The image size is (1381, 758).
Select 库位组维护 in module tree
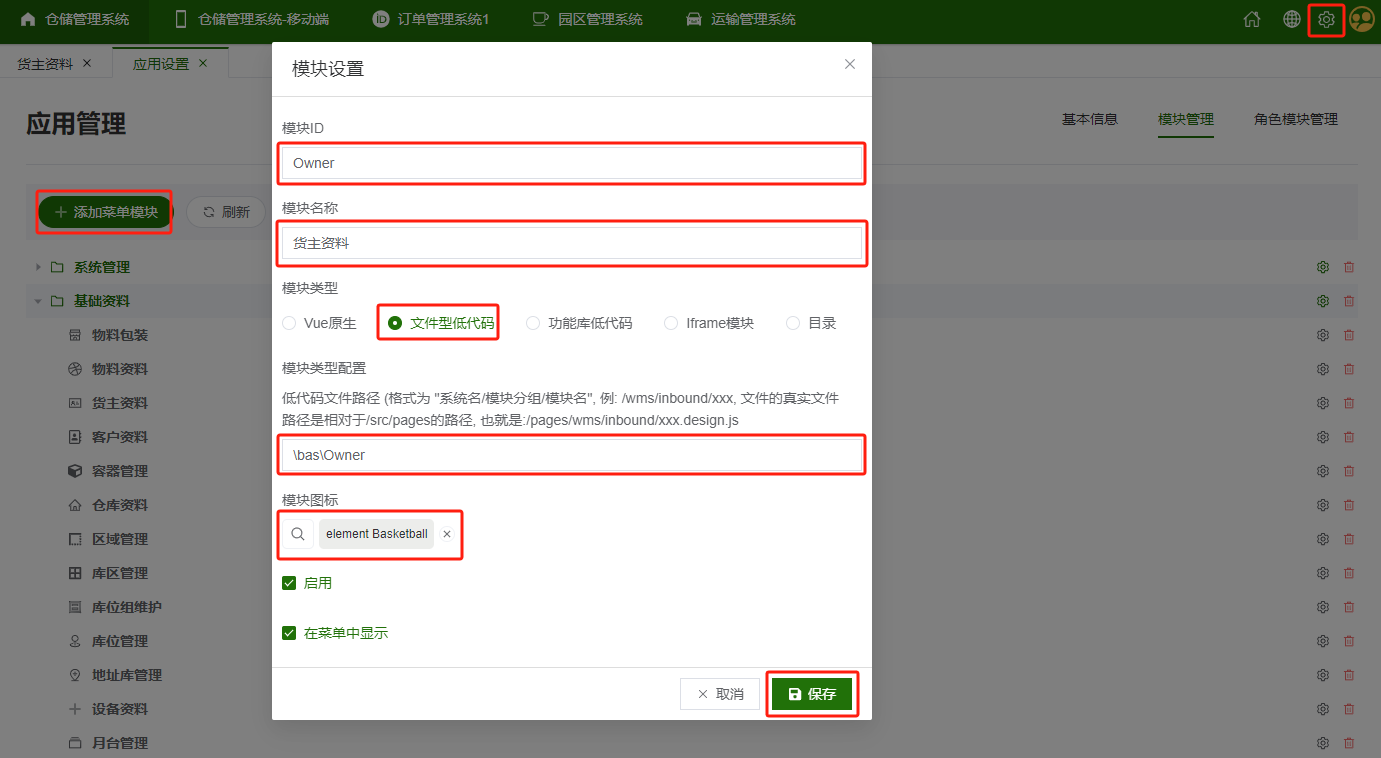click(x=127, y=607)
